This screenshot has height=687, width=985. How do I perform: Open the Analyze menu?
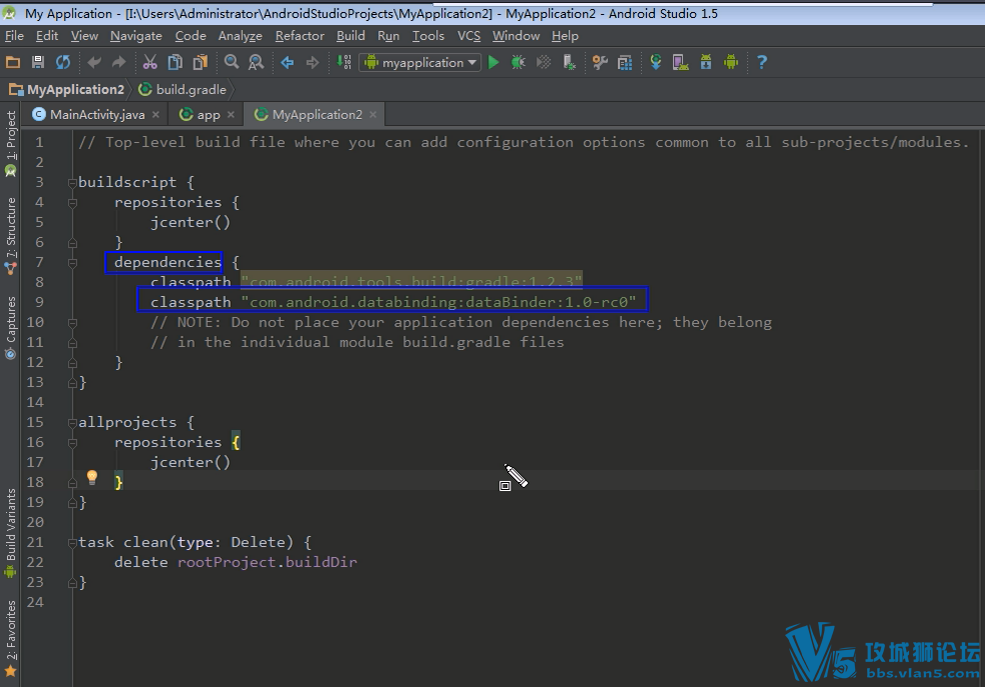pyautogui.click(x=240, y=36)
